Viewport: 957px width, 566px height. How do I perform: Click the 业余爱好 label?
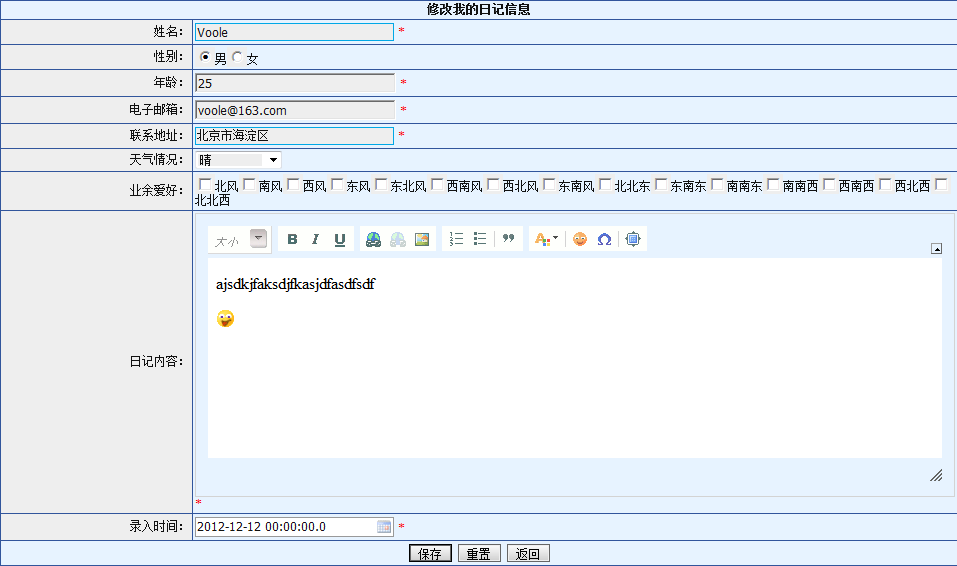[x=156, y=190]
